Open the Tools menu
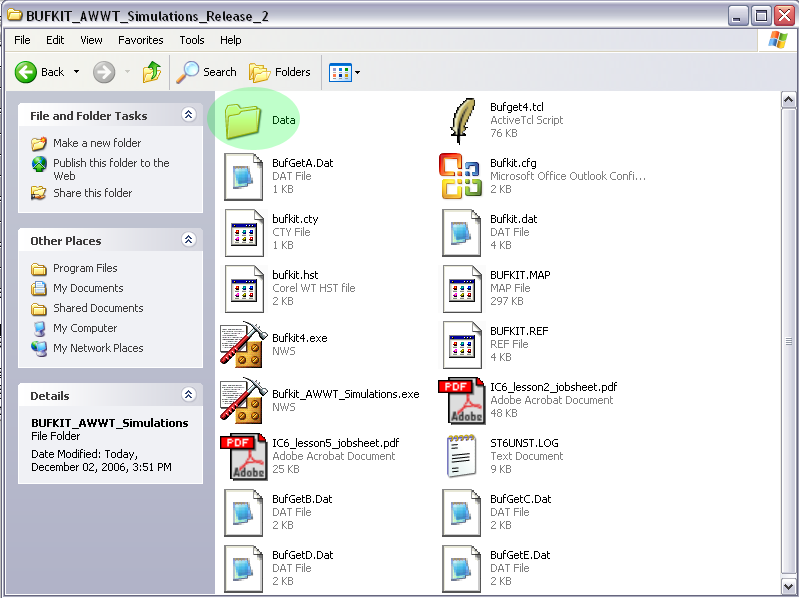799x598 pixels. tap(191, 40)
